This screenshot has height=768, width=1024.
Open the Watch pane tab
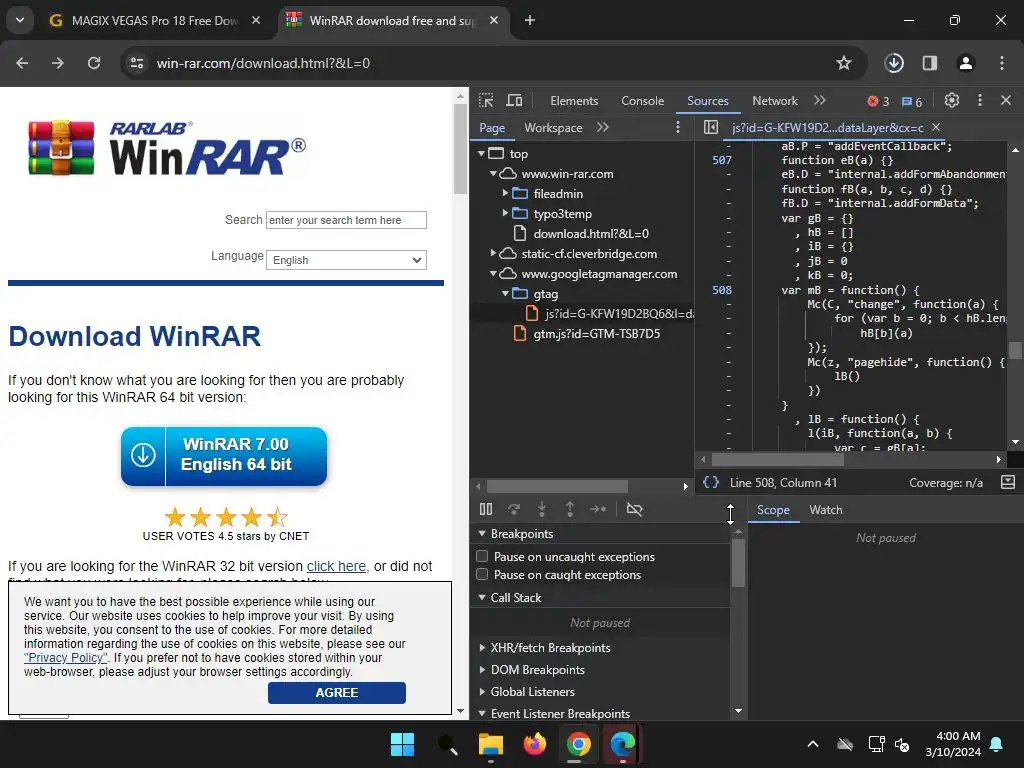825,510
